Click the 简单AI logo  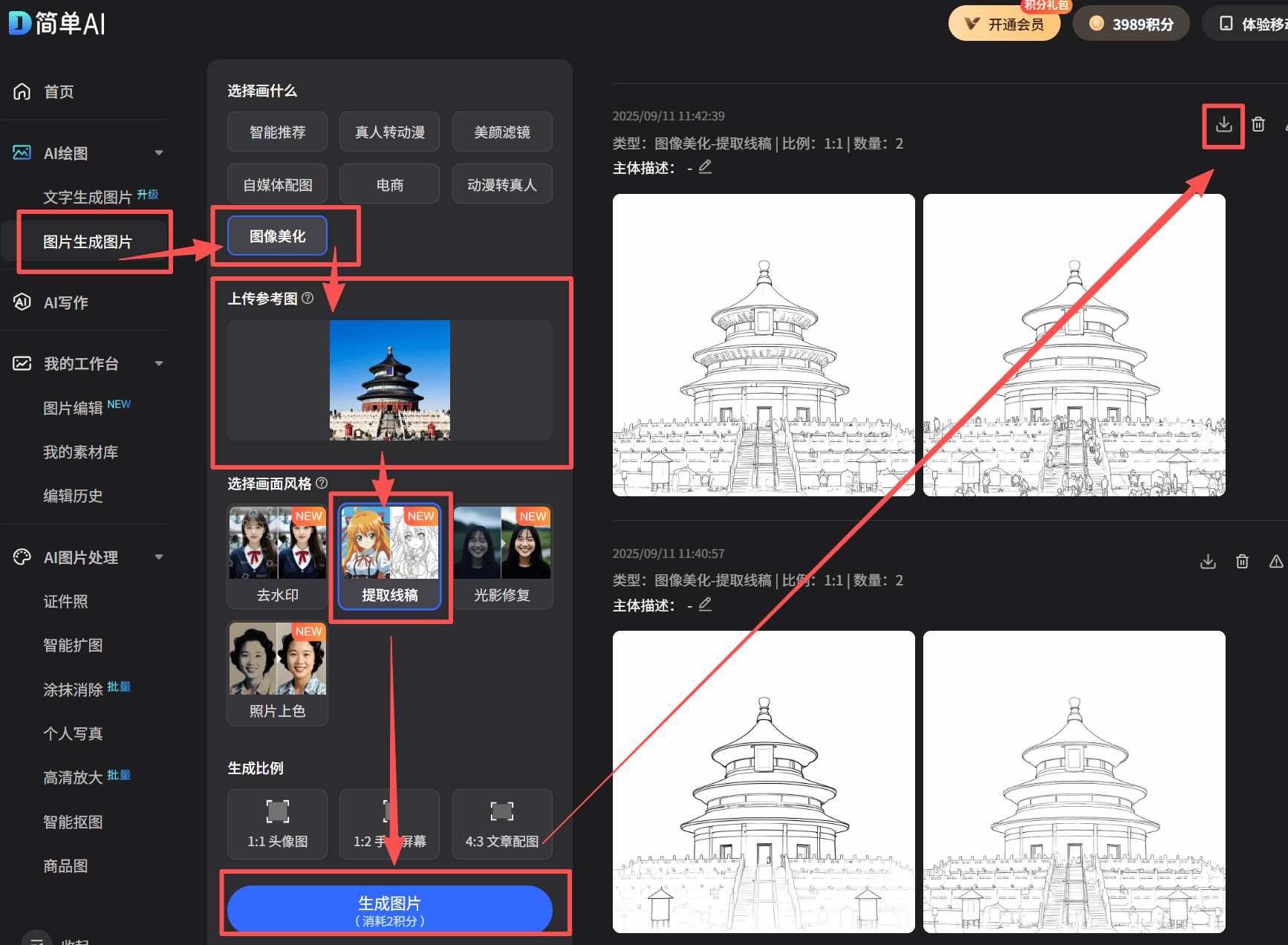[56, 23]
